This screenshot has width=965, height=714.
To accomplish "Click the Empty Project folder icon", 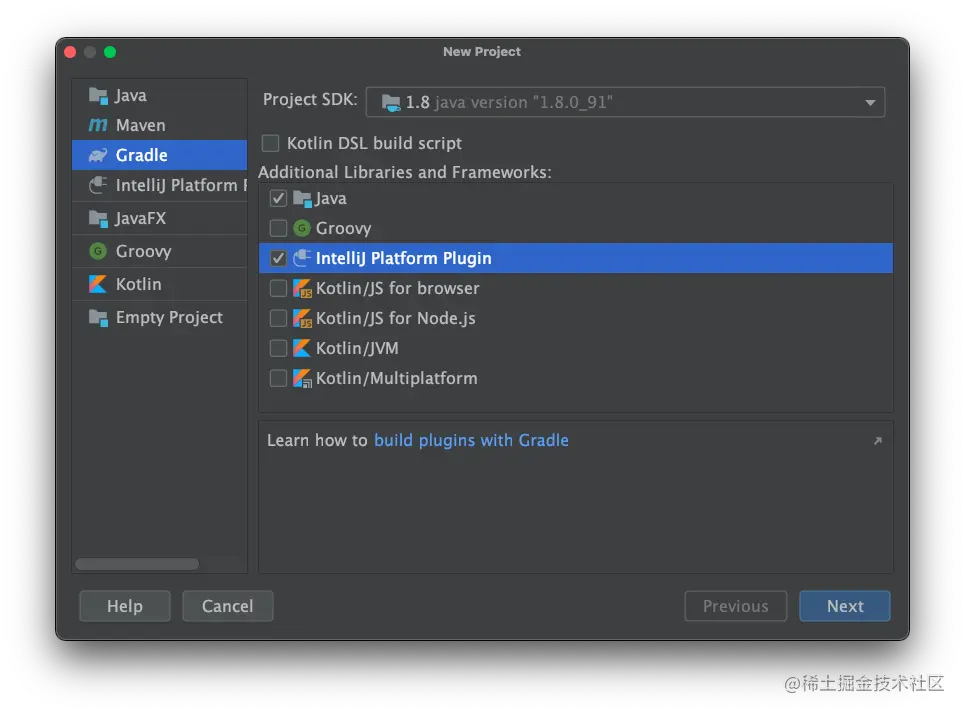I will pos(98,318).
